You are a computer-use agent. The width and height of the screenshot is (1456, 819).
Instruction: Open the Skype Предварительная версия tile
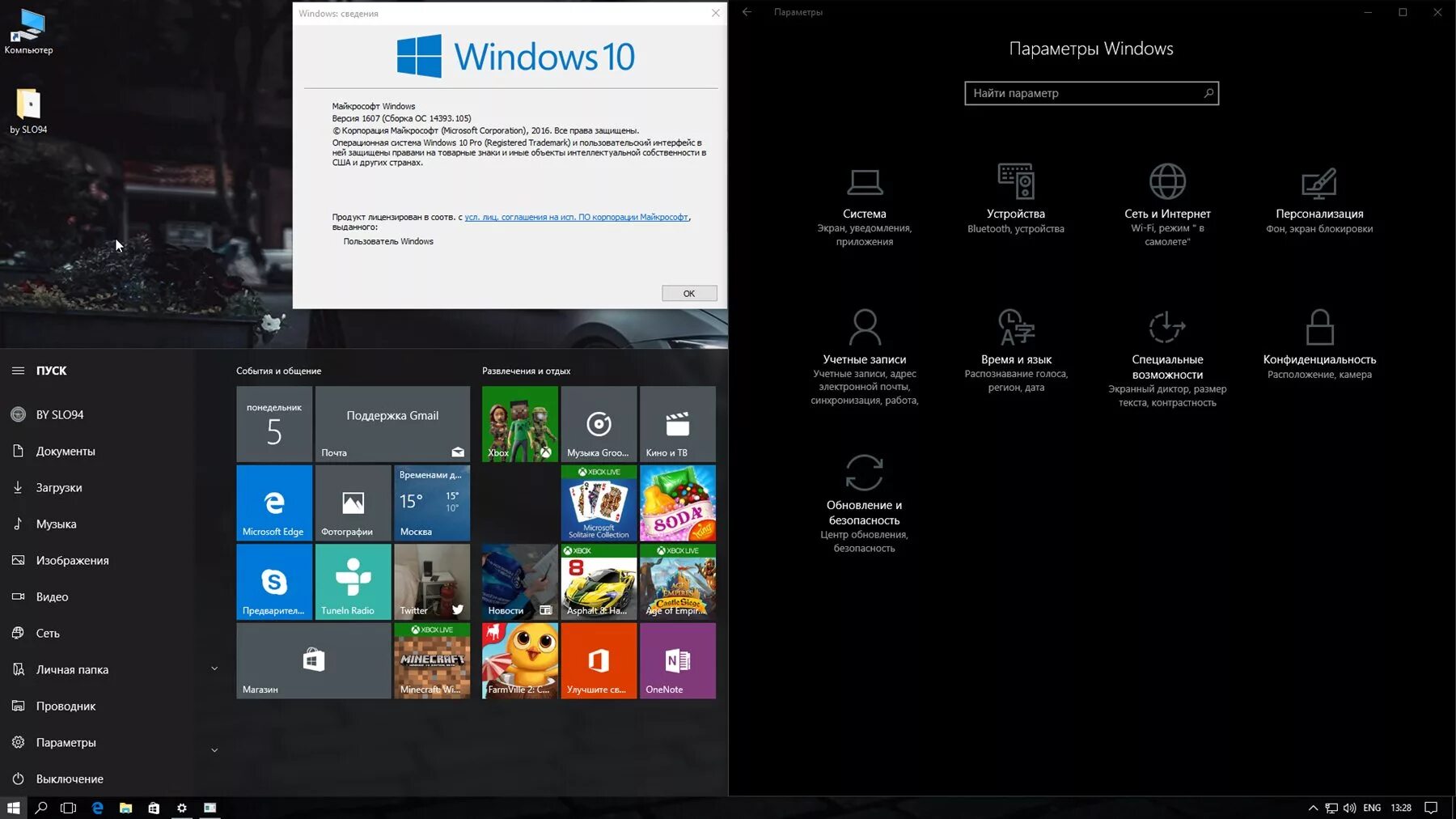pos(274,582)
